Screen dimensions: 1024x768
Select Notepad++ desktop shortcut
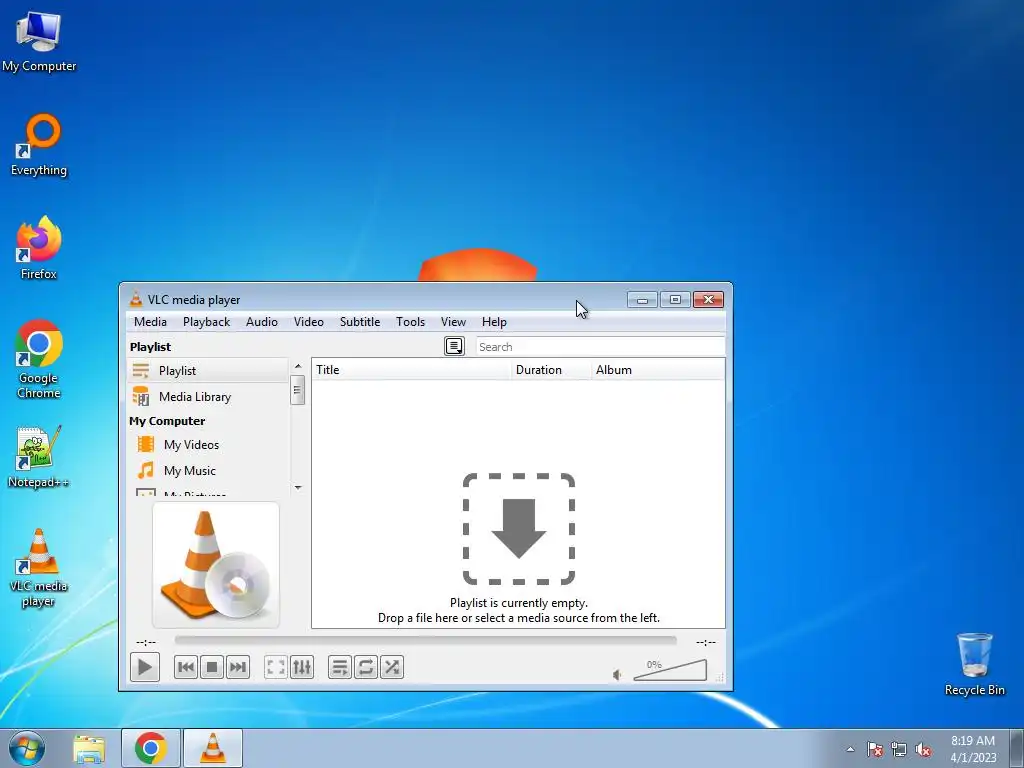(x=39, y=457)
